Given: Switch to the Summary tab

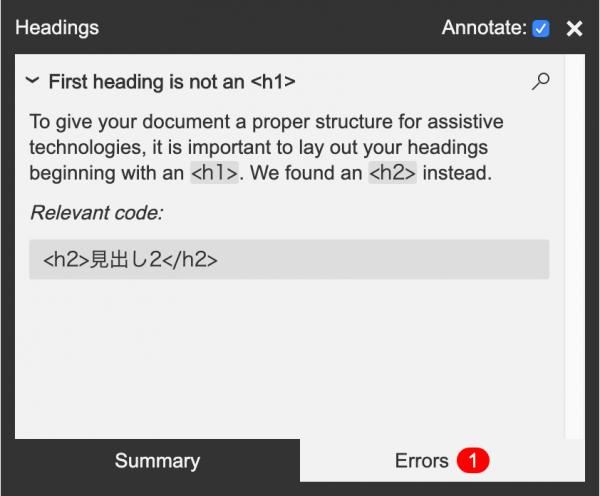Looking at the screenshot, I should point(157,460).
